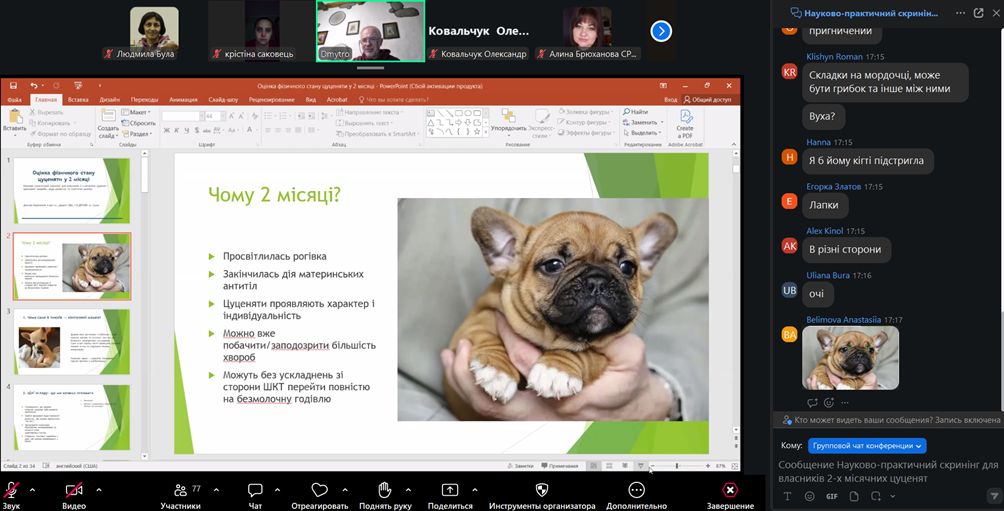Turn on camera with the Видео button
Image resolution: width=1004 pixels, height=511 pixels.
(74, 490)
